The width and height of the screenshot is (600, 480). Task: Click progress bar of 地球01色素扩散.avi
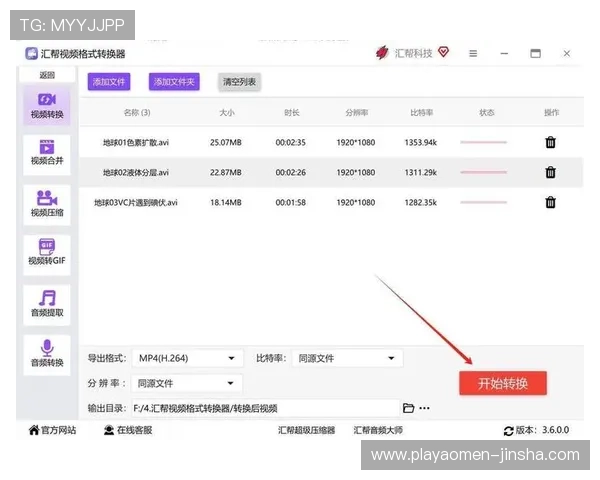click(484, 142)
